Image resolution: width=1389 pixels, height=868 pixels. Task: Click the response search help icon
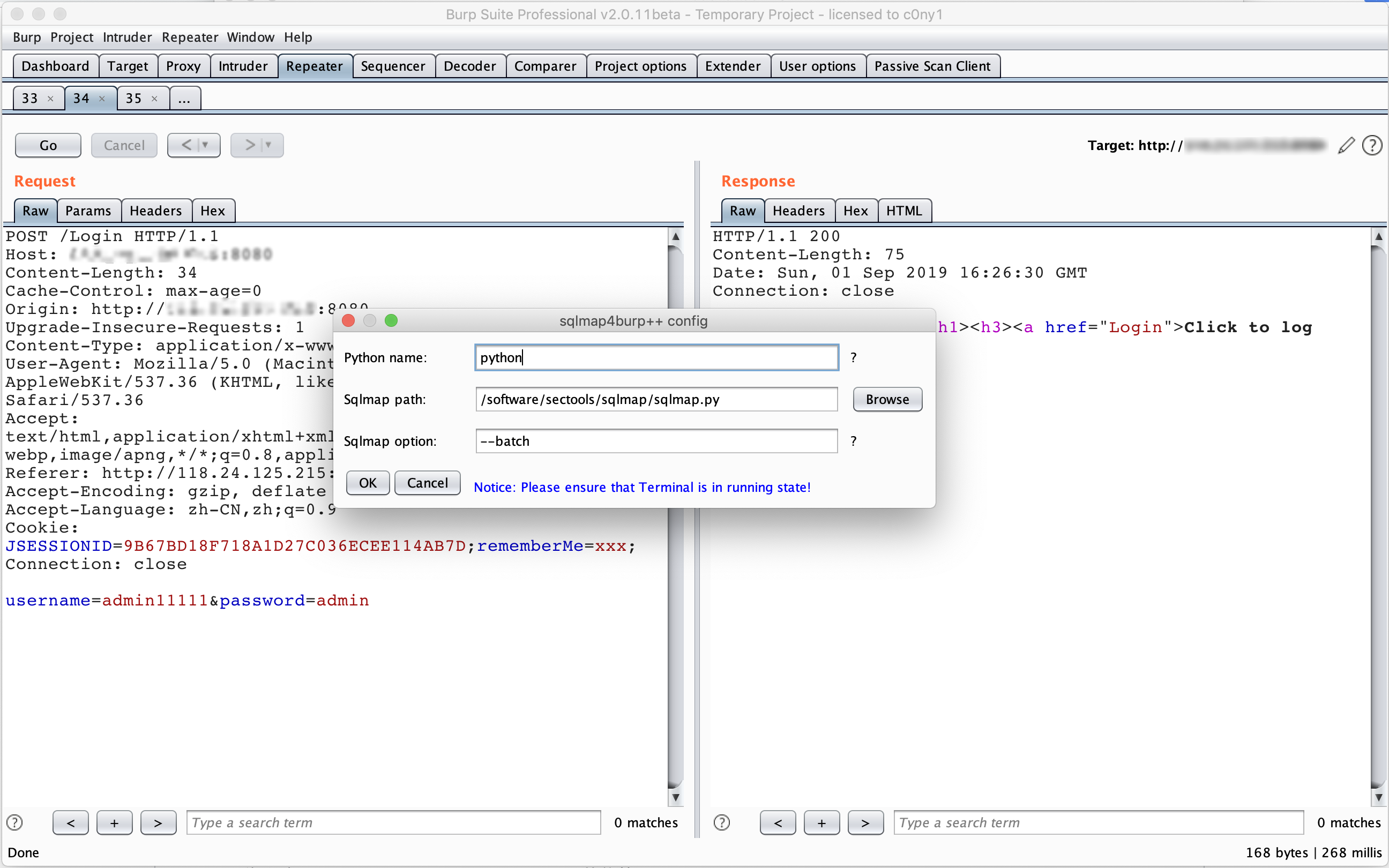(x=721, y=822)
